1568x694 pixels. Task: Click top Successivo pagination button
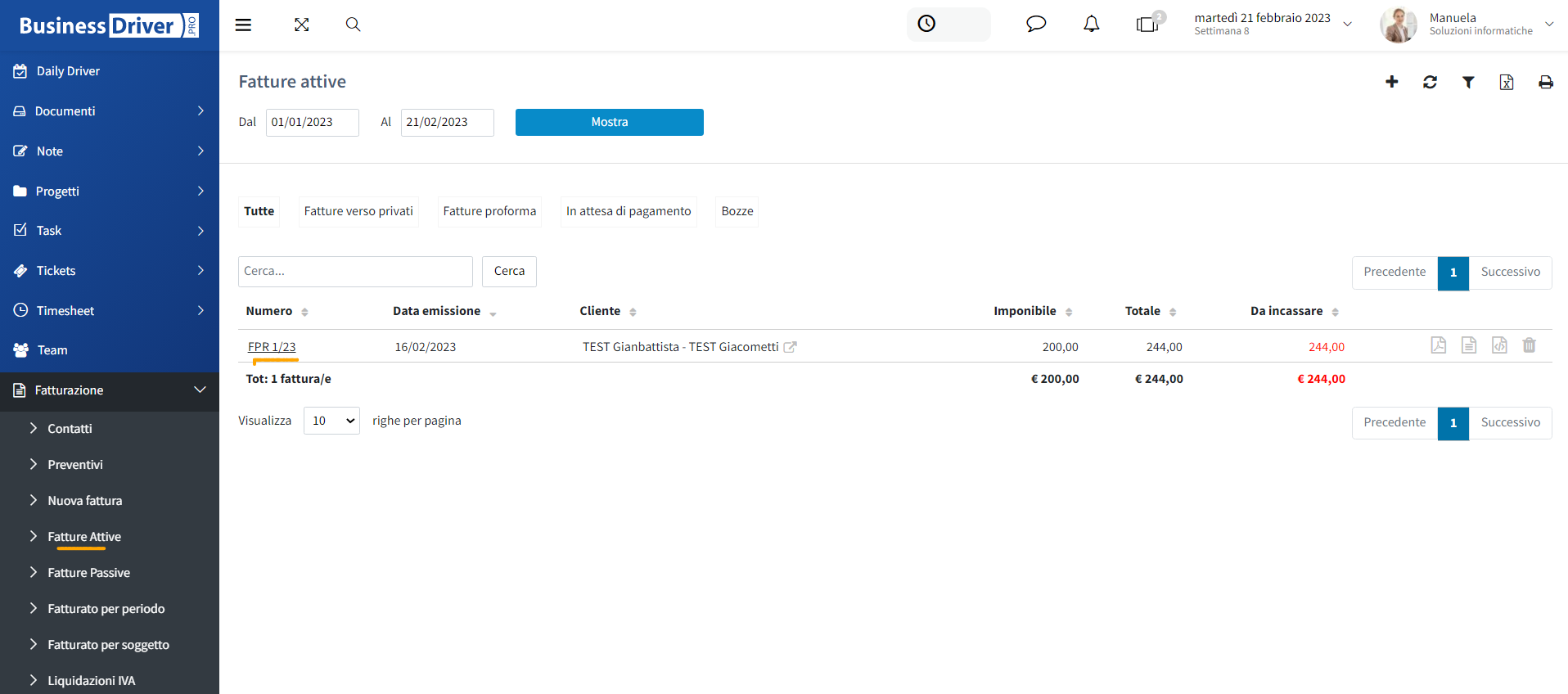(x=1511, y=273)
